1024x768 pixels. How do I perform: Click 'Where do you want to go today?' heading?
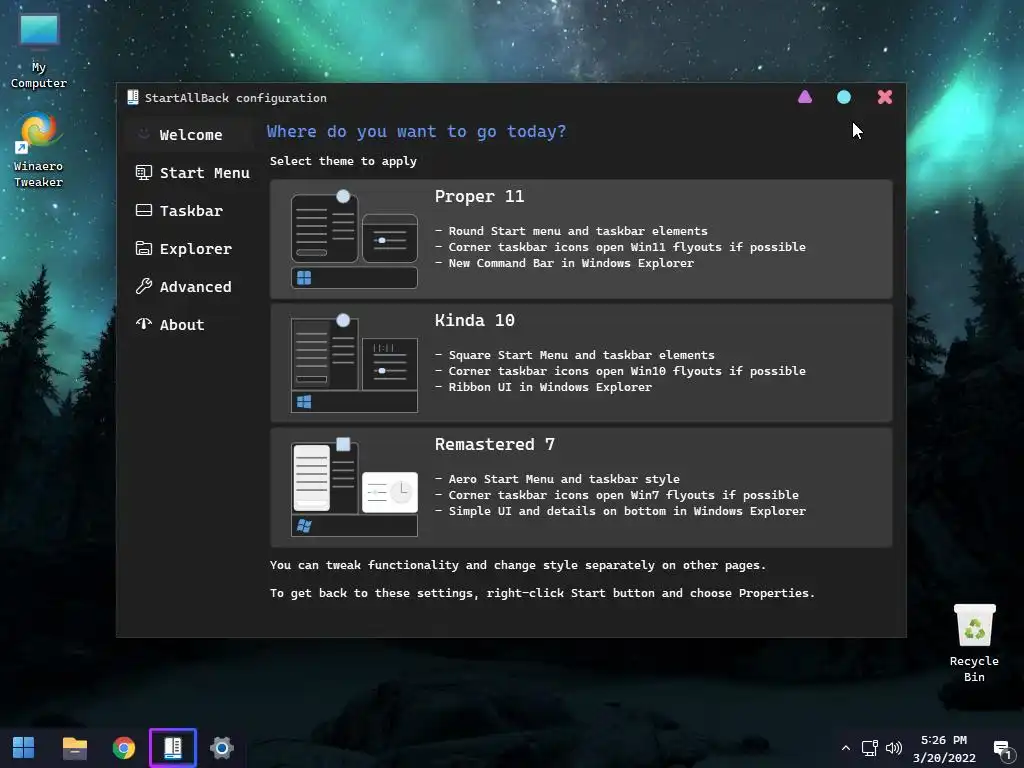(417, 132)
